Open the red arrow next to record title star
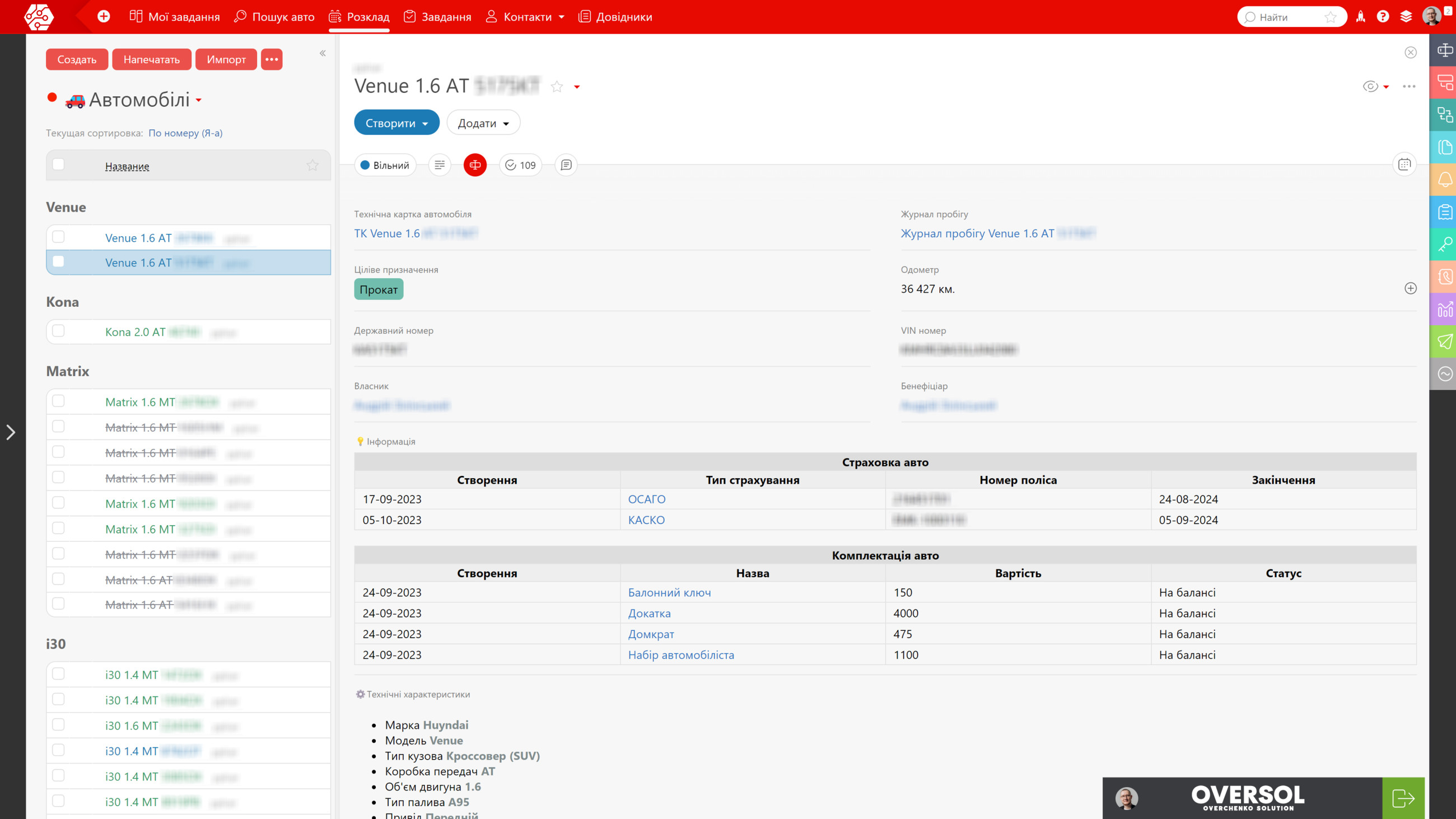1456x819 pixels. click(577, 87)
